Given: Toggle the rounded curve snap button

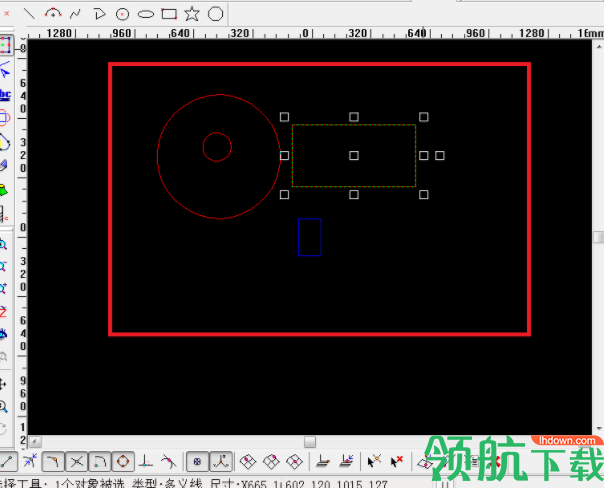Looking at the screenshot, I should (100, 461).
